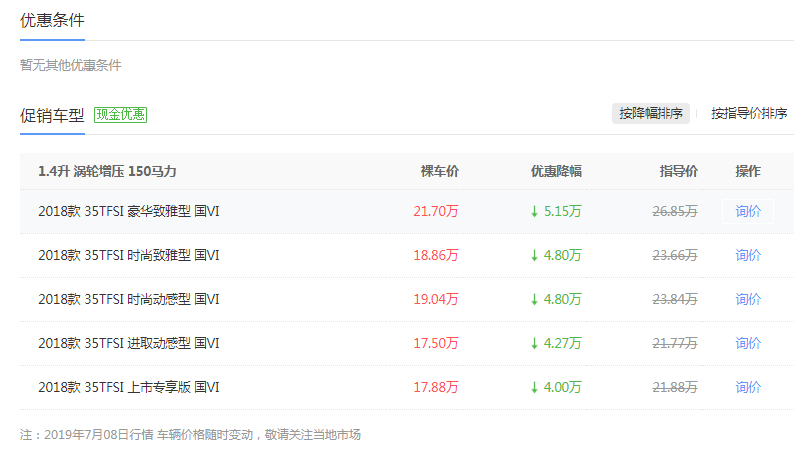Click 询价 for 豪华致雅型
This screenshot has height=452, width=804.
point(748,211)
